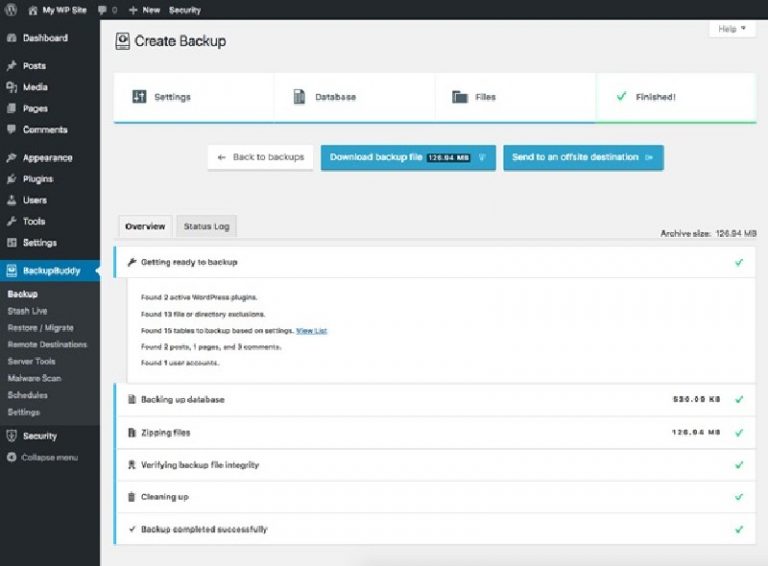Click the BackupBuddy sidebar icon

[x=12, y=271]
